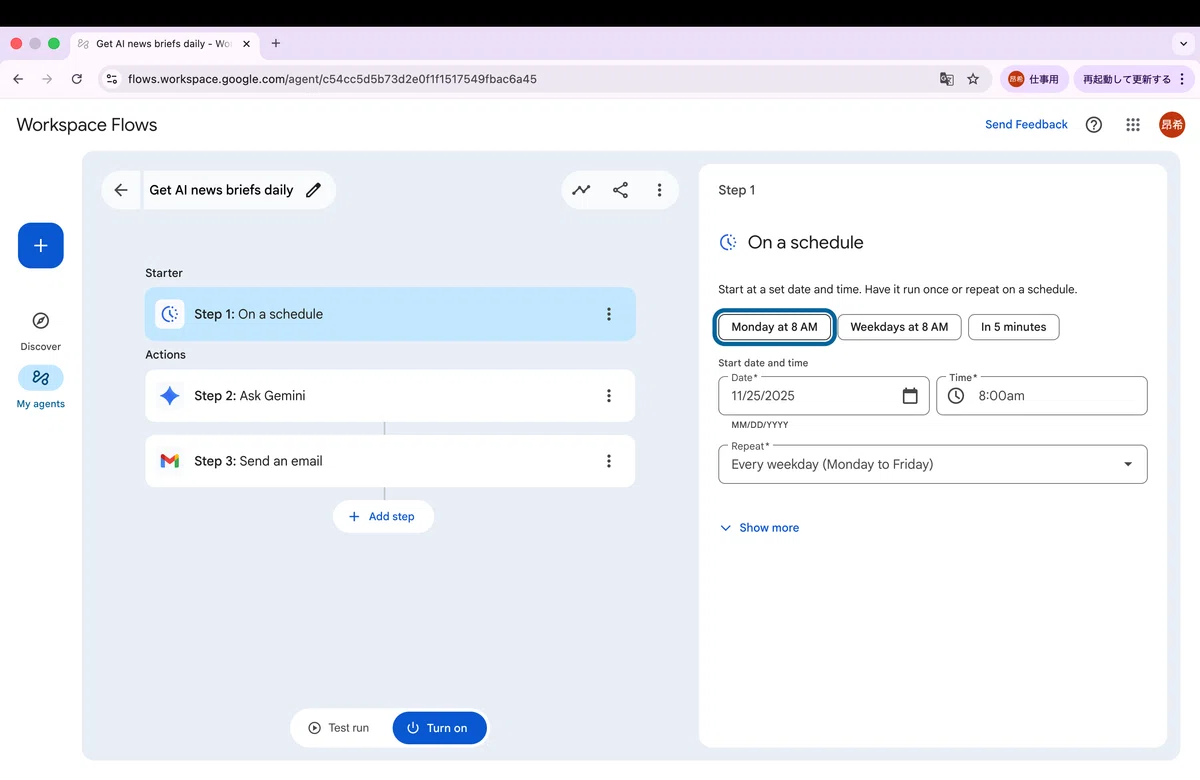The height and width of the screenshot is (780, 1200).
Task: Open the Discover compass icon
Action: 41,321
